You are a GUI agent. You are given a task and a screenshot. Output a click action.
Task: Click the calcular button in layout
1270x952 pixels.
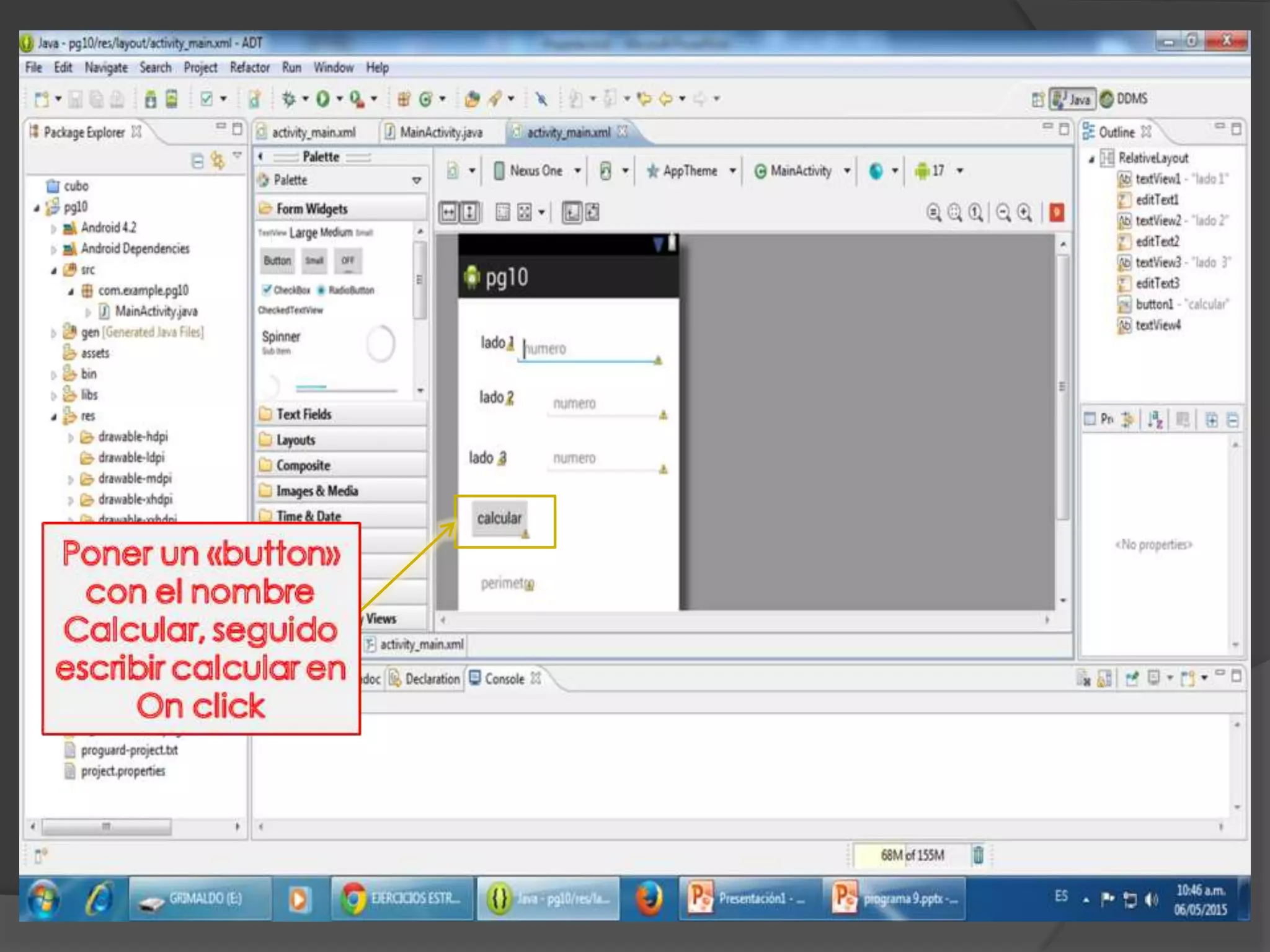pos(499,518)
